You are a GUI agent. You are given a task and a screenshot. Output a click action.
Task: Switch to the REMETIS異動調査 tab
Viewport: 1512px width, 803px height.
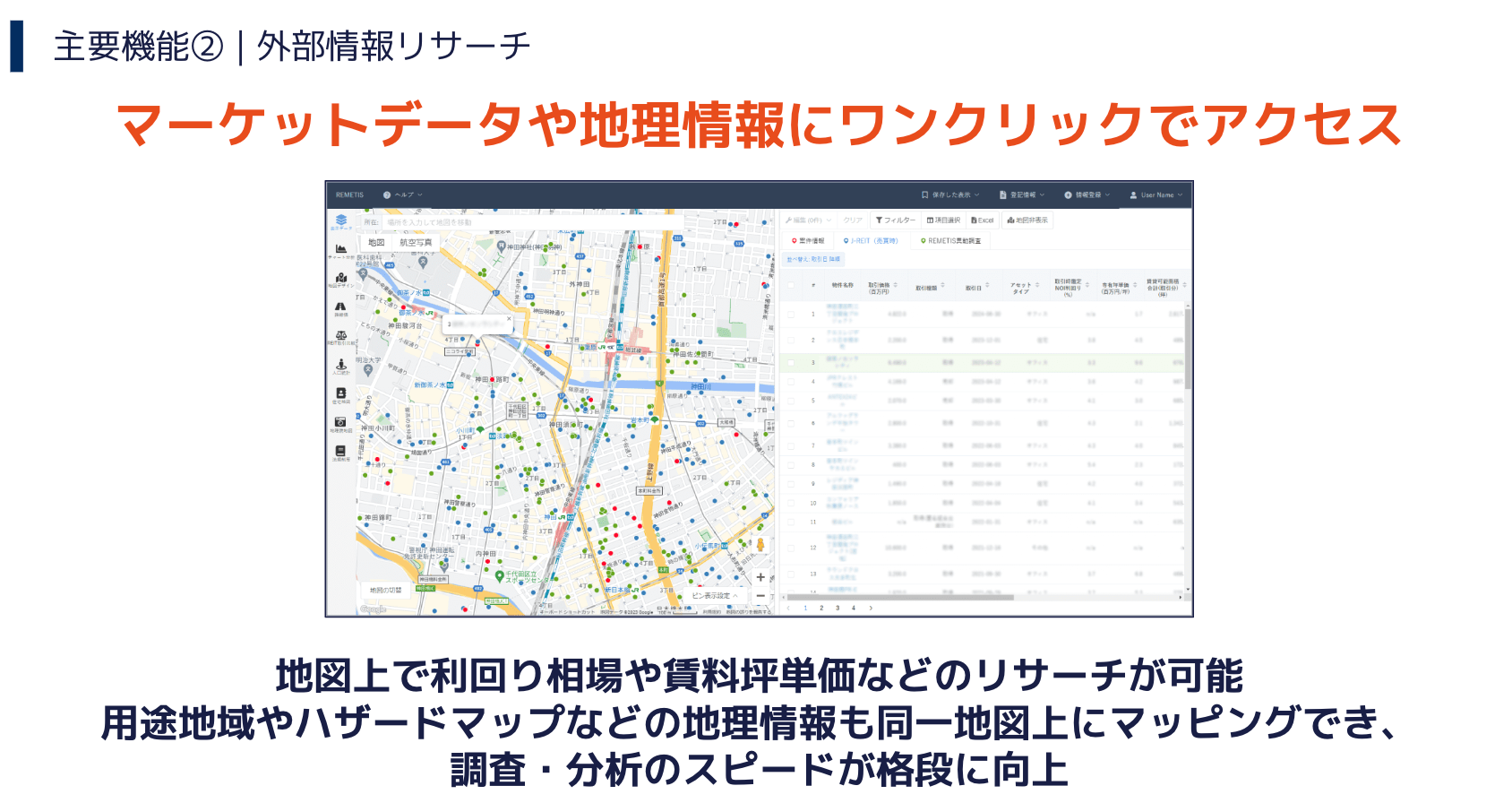[x=951, y=241]
